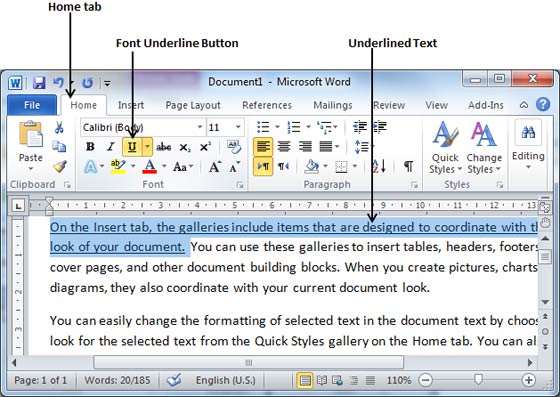The height and width of the screenshot is (397, 560).
Task: Toggle Italic formatting
Action: [111, 147]
